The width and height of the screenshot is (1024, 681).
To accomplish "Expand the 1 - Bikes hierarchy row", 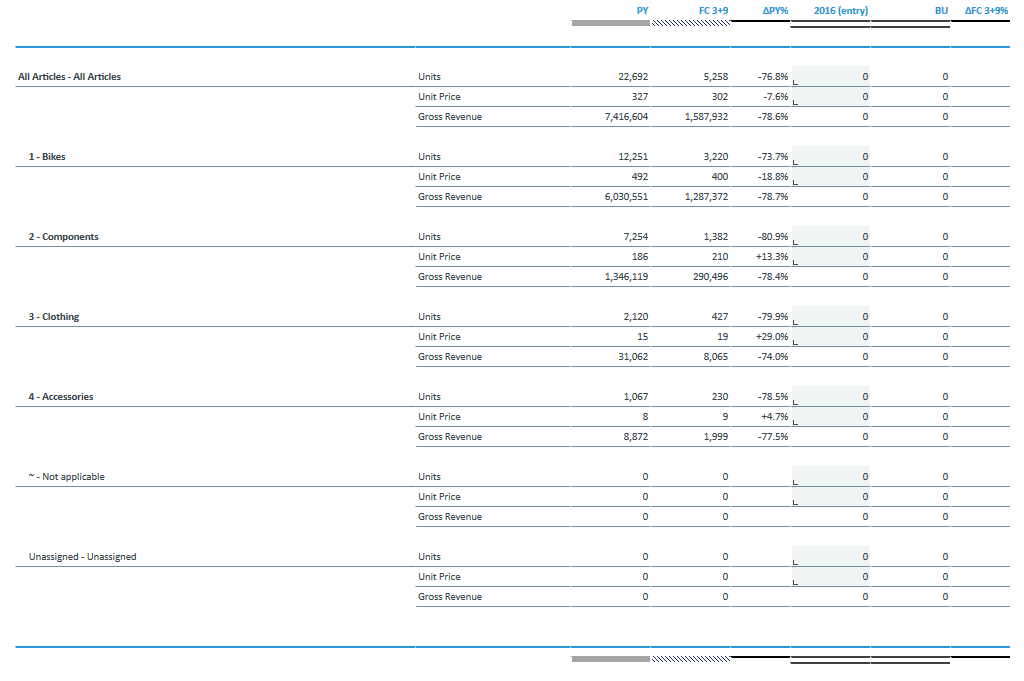I will pyautogui.click(x=46, y=156).
